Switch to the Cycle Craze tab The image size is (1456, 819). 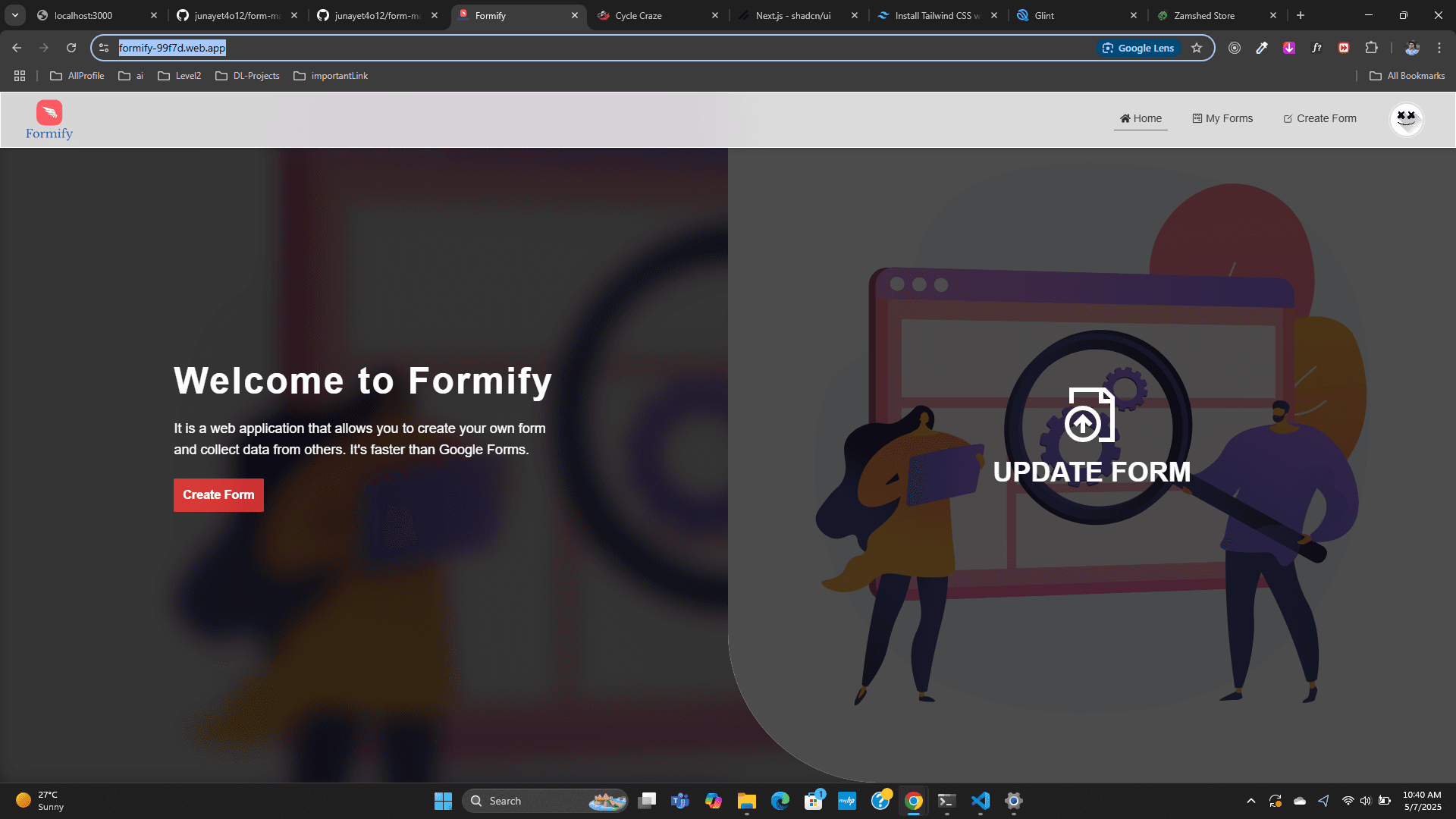coord(637,15)
